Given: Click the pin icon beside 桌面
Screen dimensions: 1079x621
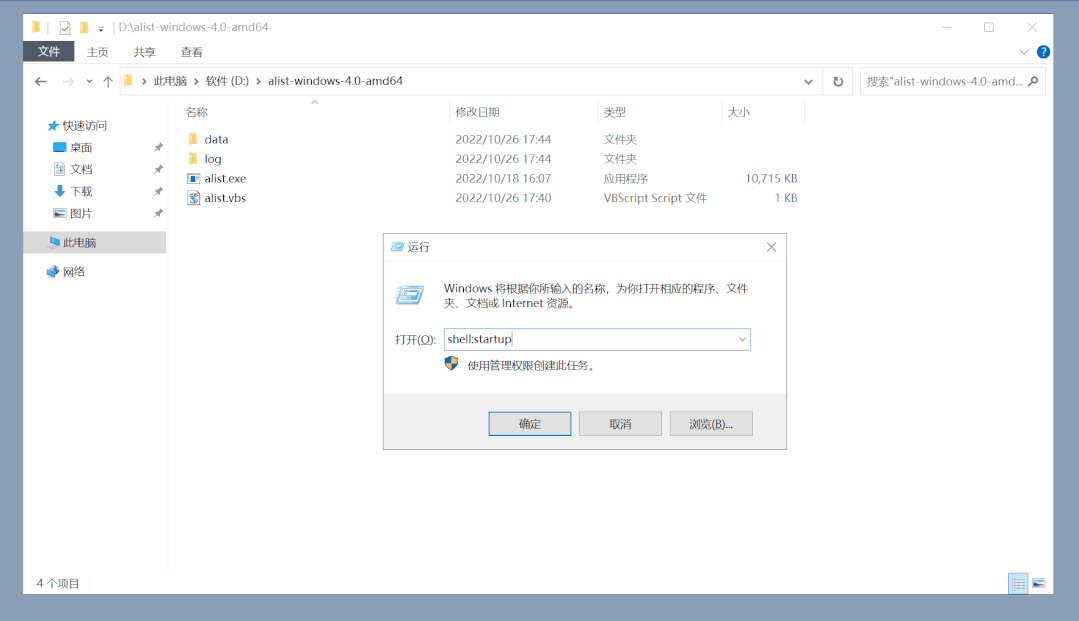Looking at the screenshot, I should [x=158, y=147].
